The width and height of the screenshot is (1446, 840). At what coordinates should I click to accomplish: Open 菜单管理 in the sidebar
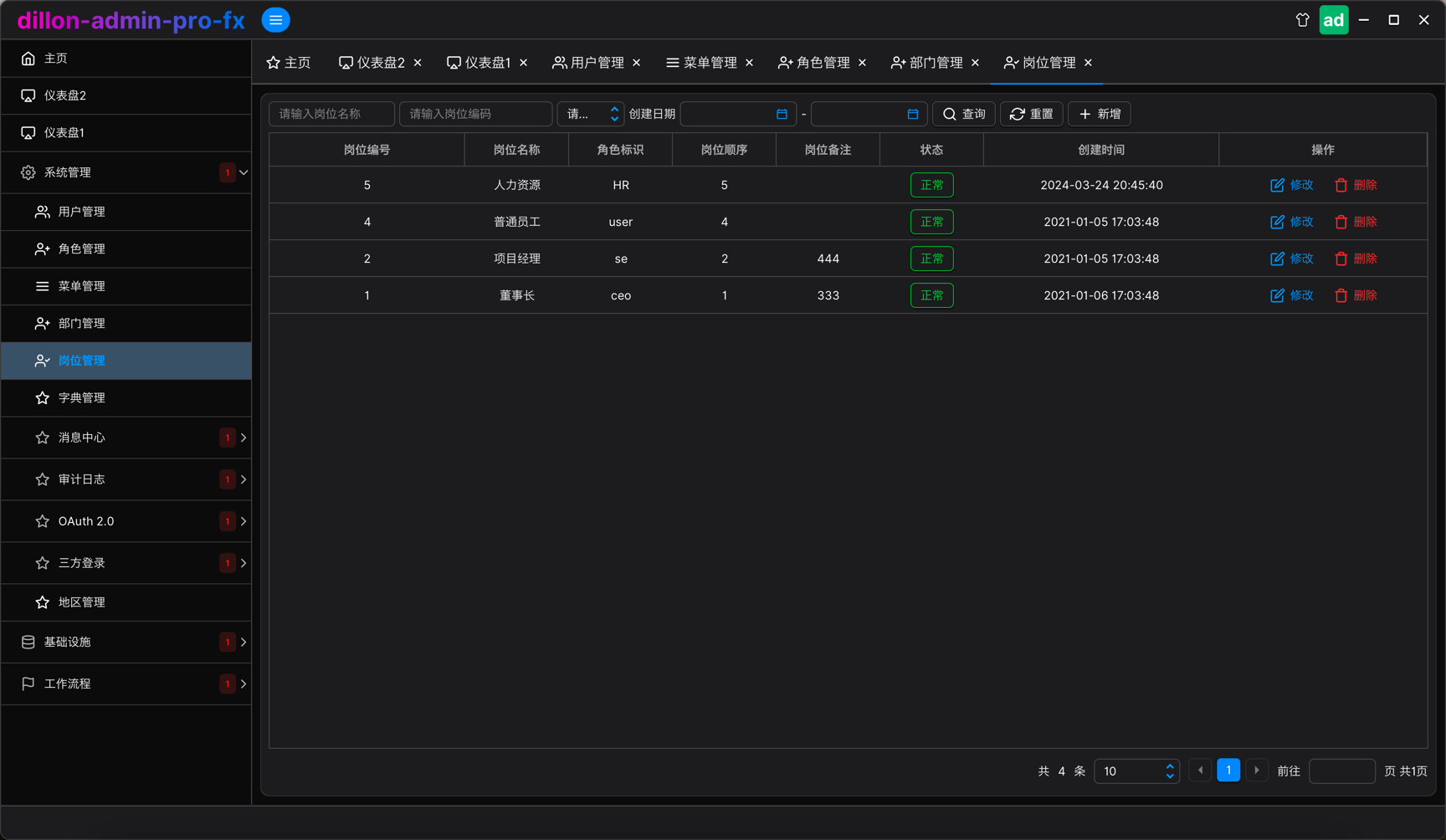(x=126, y=286)
